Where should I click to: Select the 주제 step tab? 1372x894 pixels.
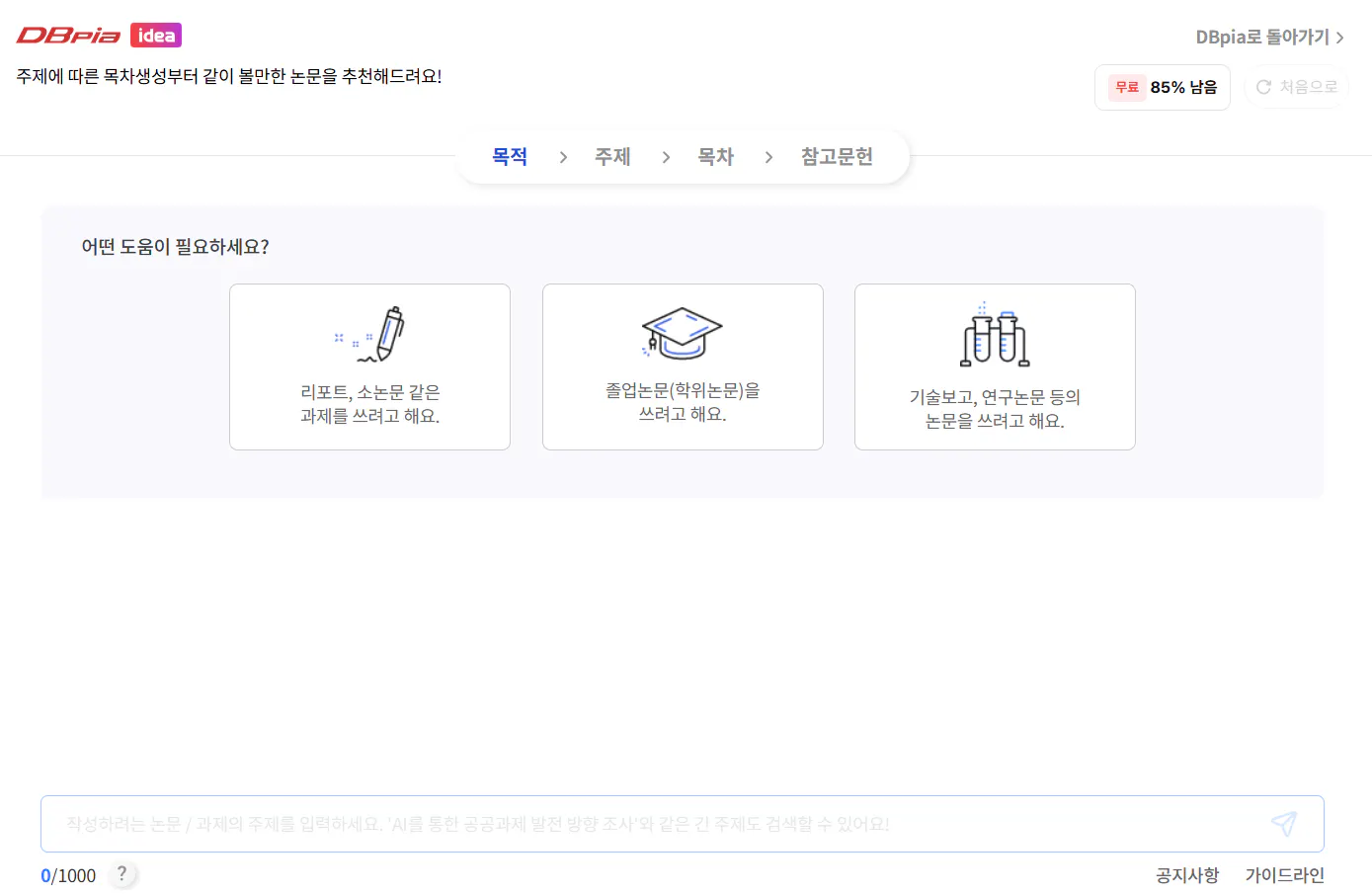tap(612, 156)
